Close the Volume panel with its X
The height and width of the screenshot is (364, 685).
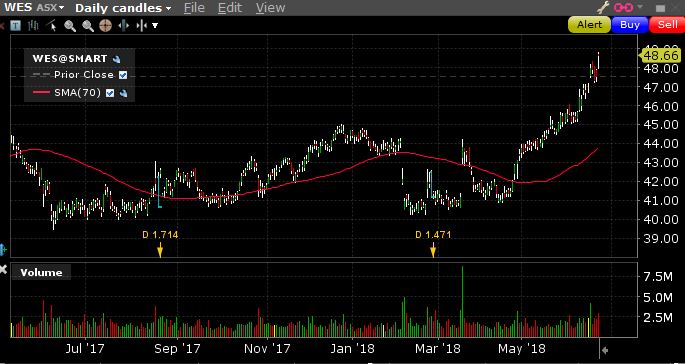pos(3,269)
